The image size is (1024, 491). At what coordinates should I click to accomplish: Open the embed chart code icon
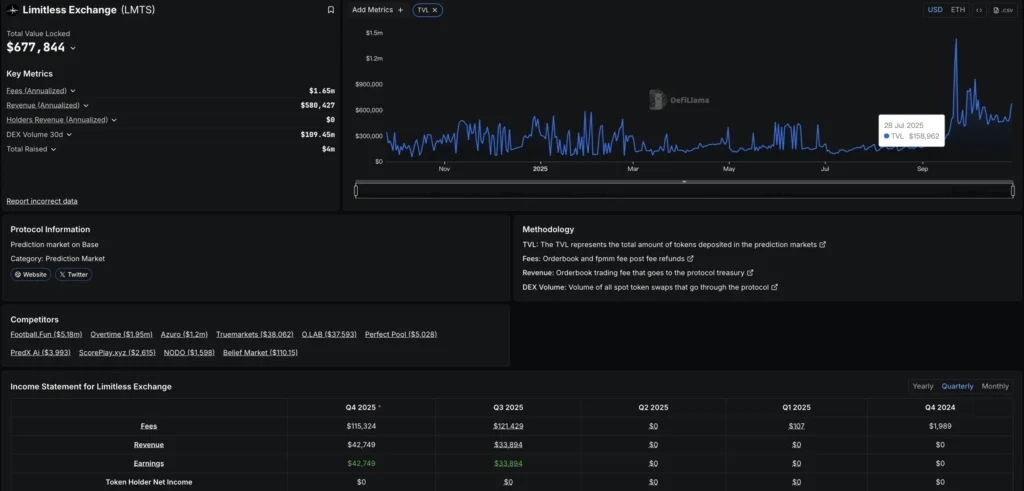click(x=979, y=10)
